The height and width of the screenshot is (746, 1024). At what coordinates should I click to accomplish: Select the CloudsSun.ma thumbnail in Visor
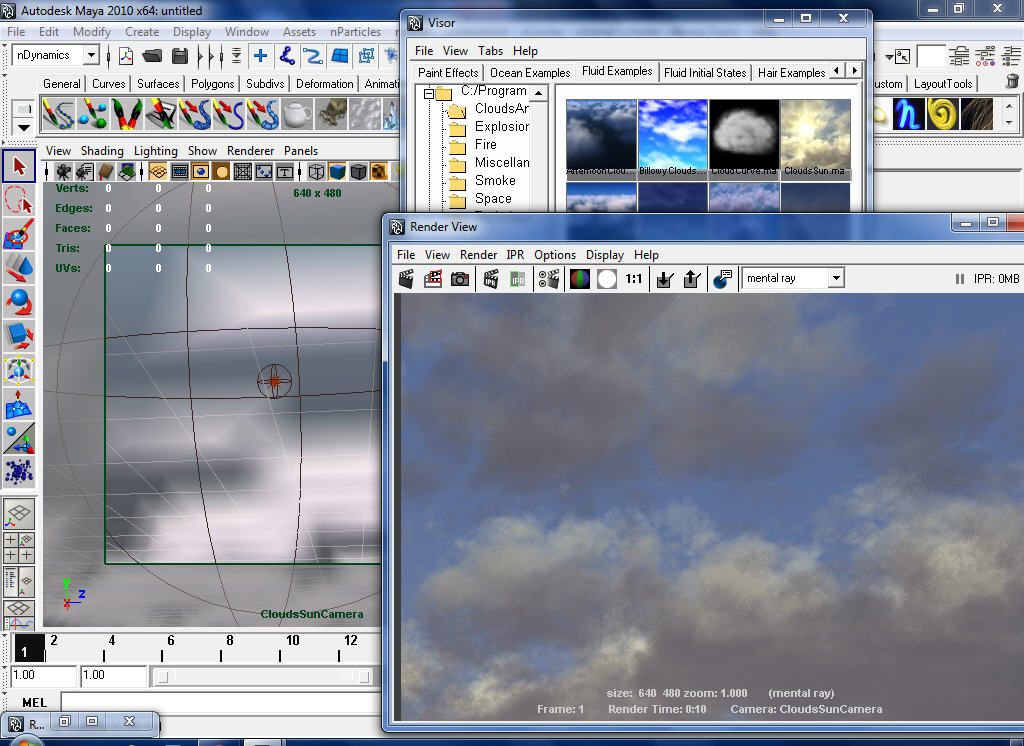816,138
